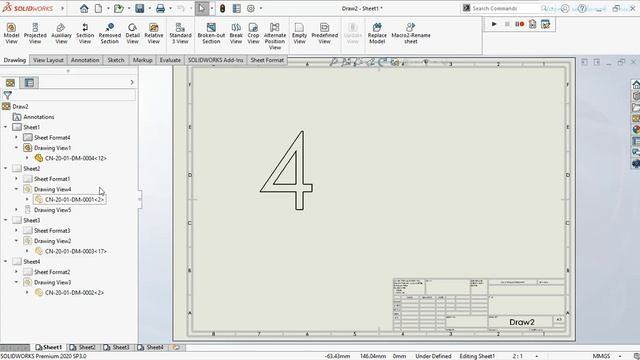
Task: Collapse the Drawing View1 node
Action: coord(16,148)
